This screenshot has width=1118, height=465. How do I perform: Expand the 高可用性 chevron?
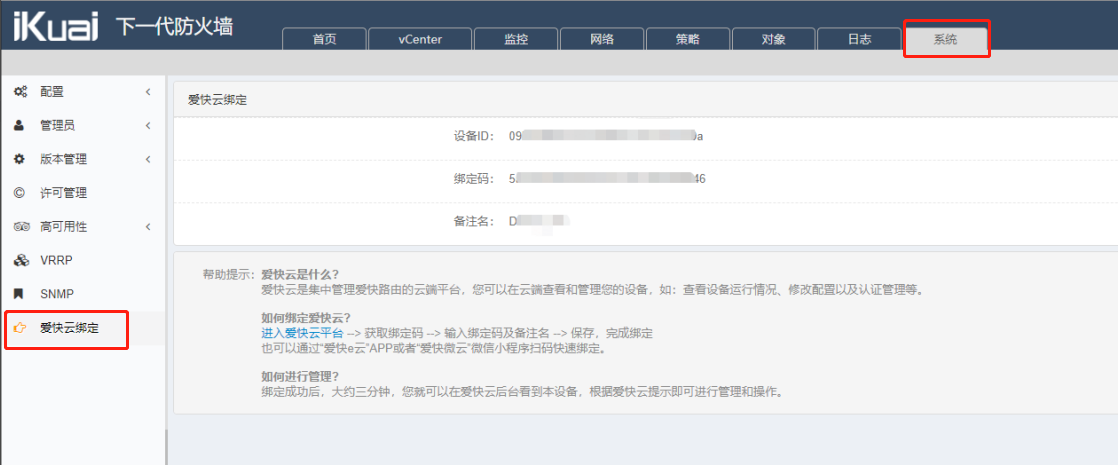148,227
